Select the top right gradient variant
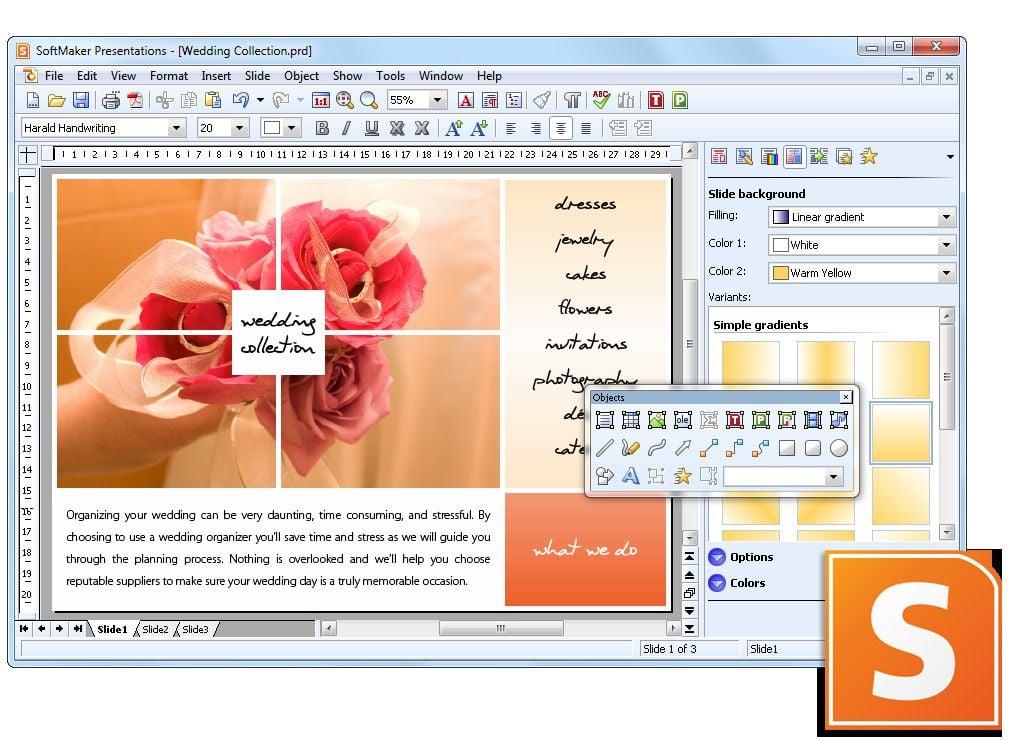This screenshot has height=740, width=1024. [901, 369]
